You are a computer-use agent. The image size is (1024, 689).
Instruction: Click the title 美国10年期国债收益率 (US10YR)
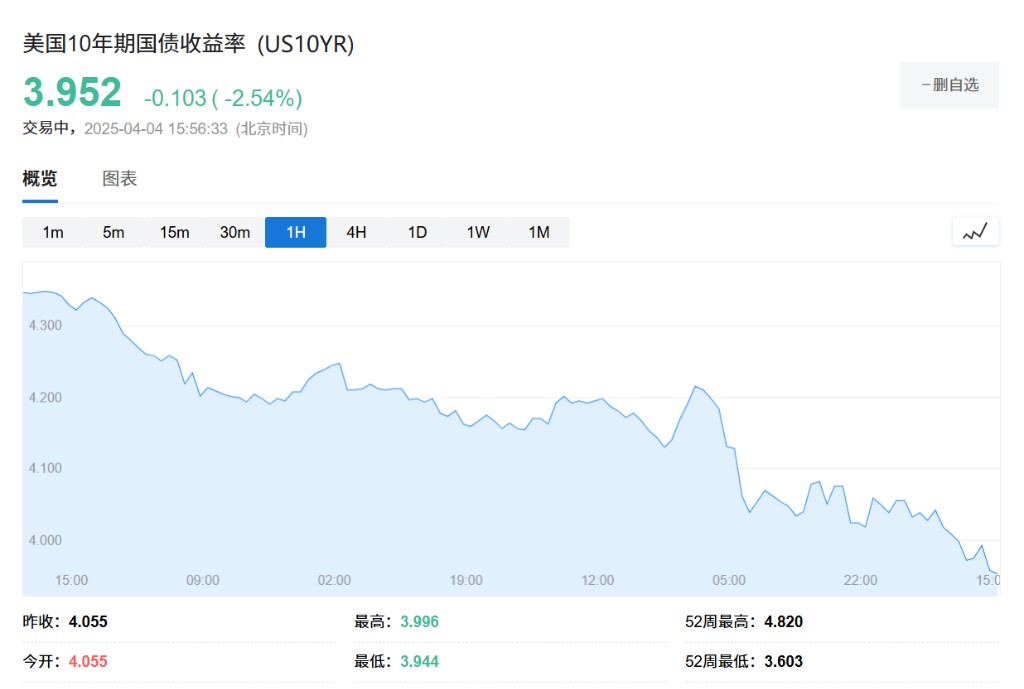[x=188, y=44]
